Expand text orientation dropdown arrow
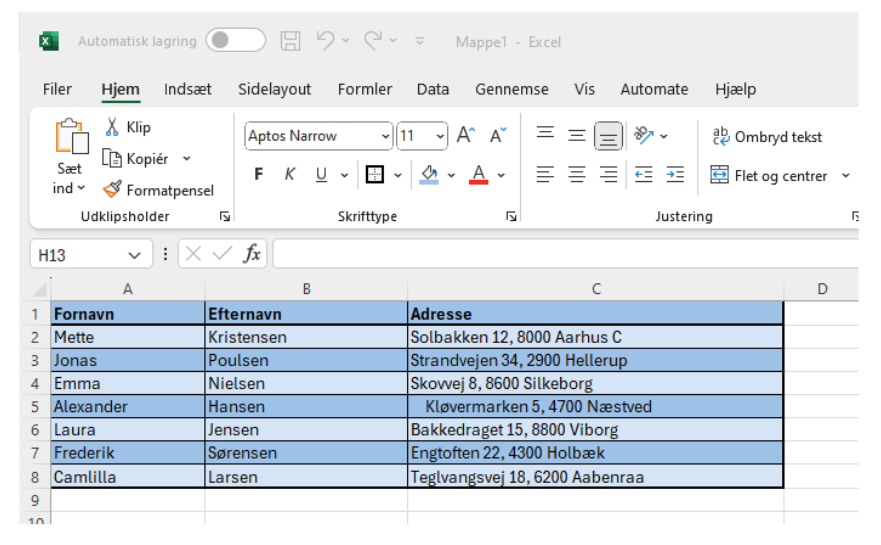 click(x=664, y=136)
